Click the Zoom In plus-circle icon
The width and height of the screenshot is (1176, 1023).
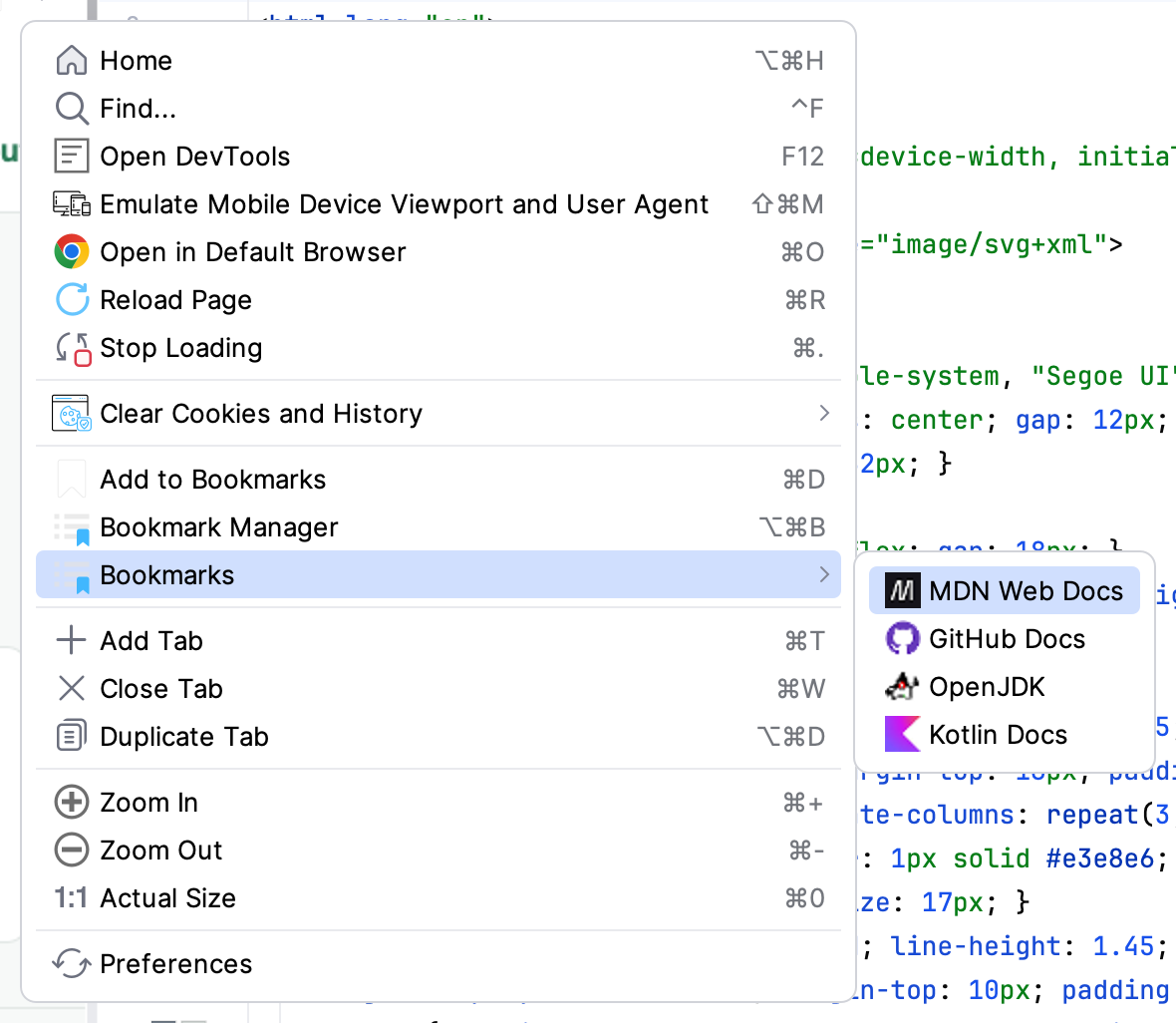[71, 803]
